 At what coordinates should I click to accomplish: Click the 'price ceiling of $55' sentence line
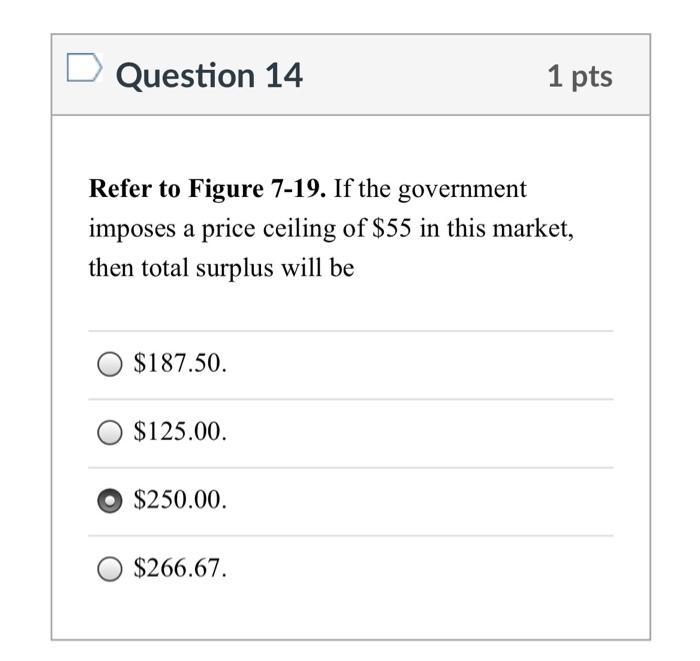tap(331, 229)
